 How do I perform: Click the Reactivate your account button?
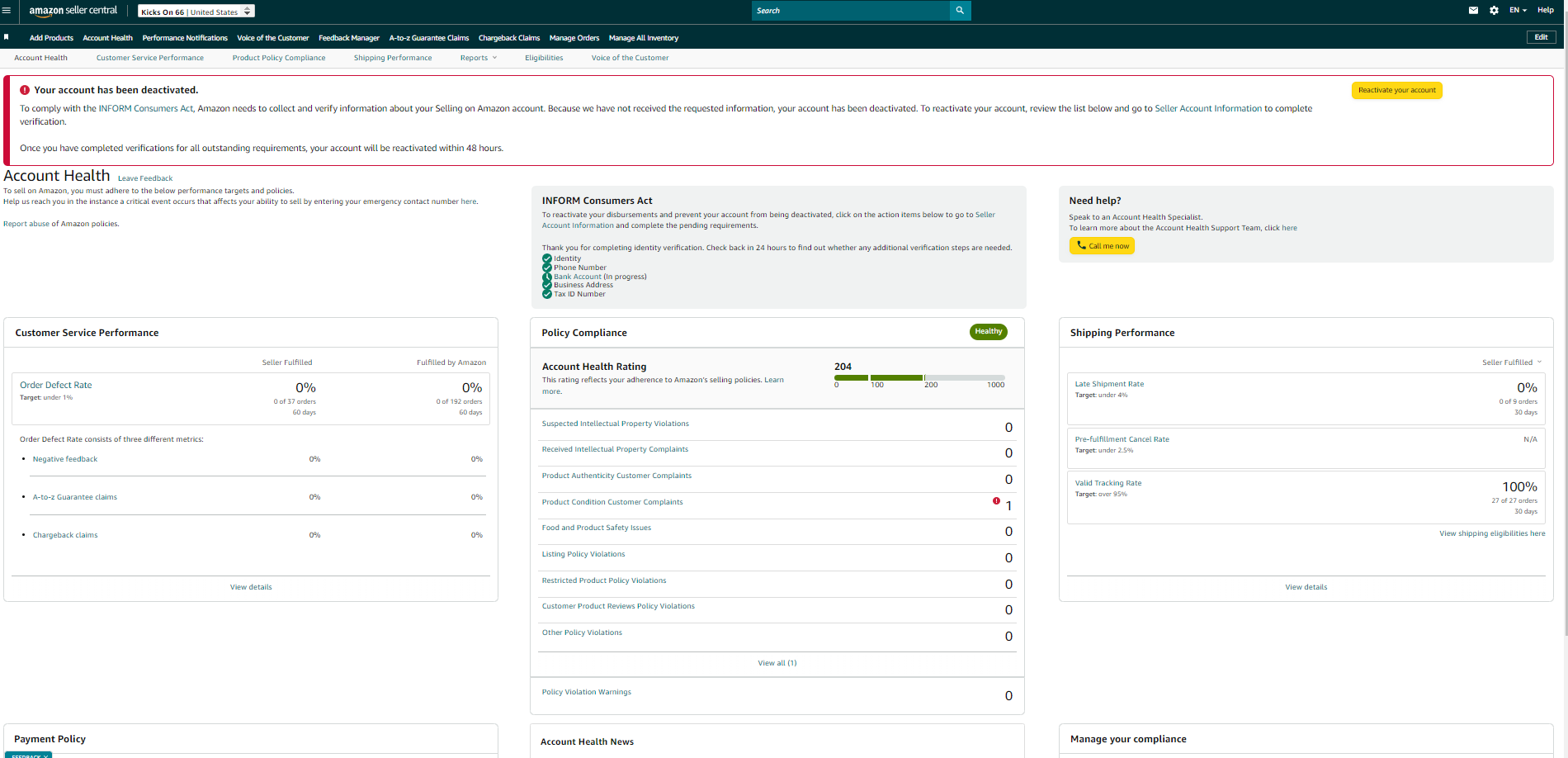point(1396,90)
